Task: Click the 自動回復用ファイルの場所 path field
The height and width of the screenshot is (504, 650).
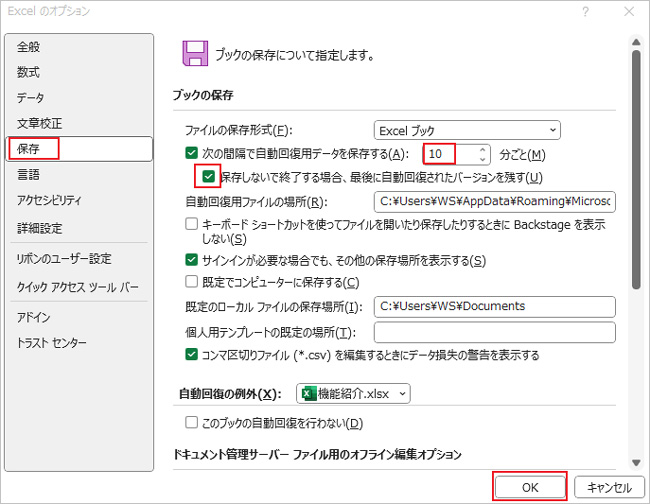Action: (495, 201)
